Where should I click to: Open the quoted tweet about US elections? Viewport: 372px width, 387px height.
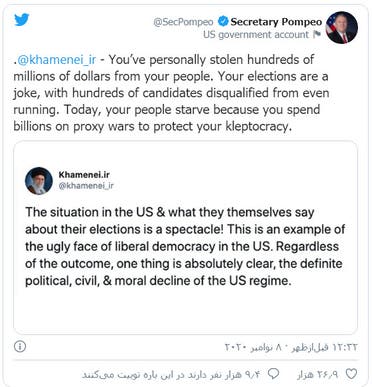tap(185, 237)
